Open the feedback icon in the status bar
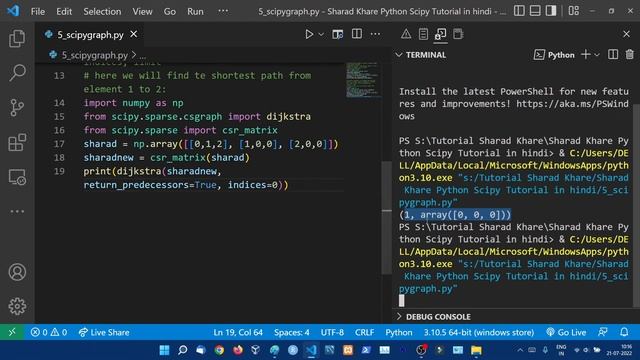640x360 pixels. [x=603, y=332]
